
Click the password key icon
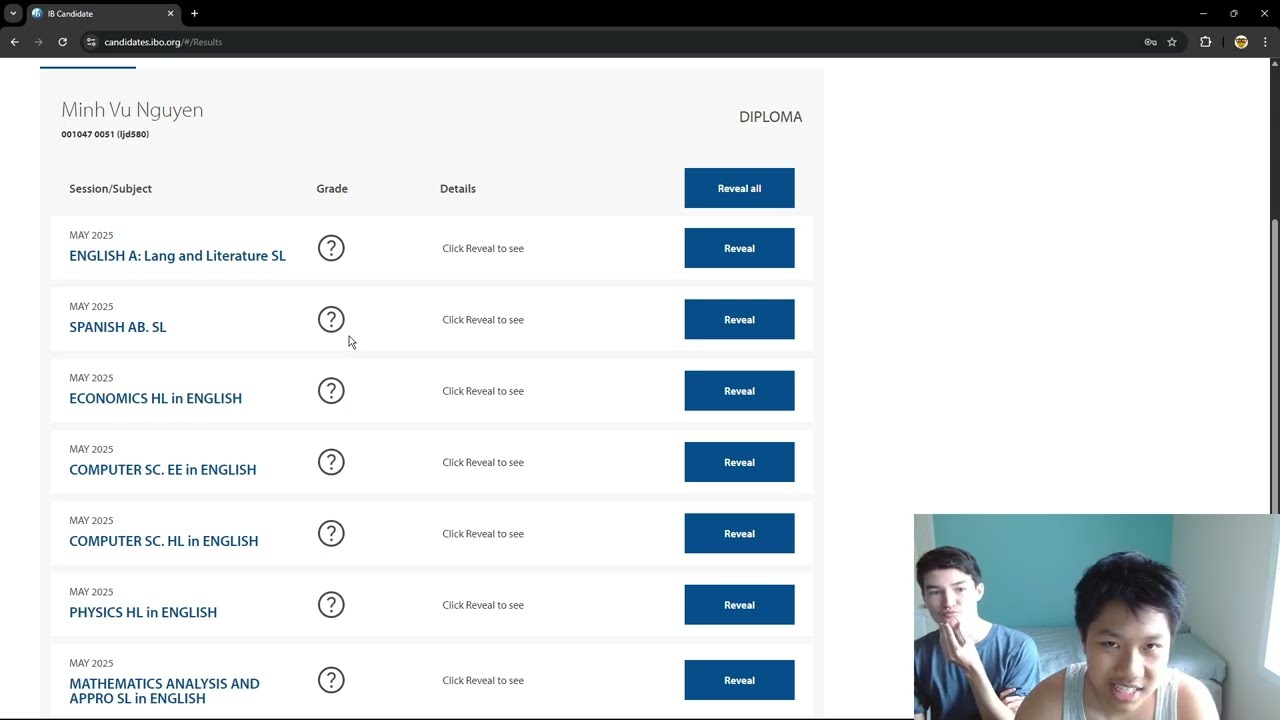pyautogui.click(x=1150, y=42)
